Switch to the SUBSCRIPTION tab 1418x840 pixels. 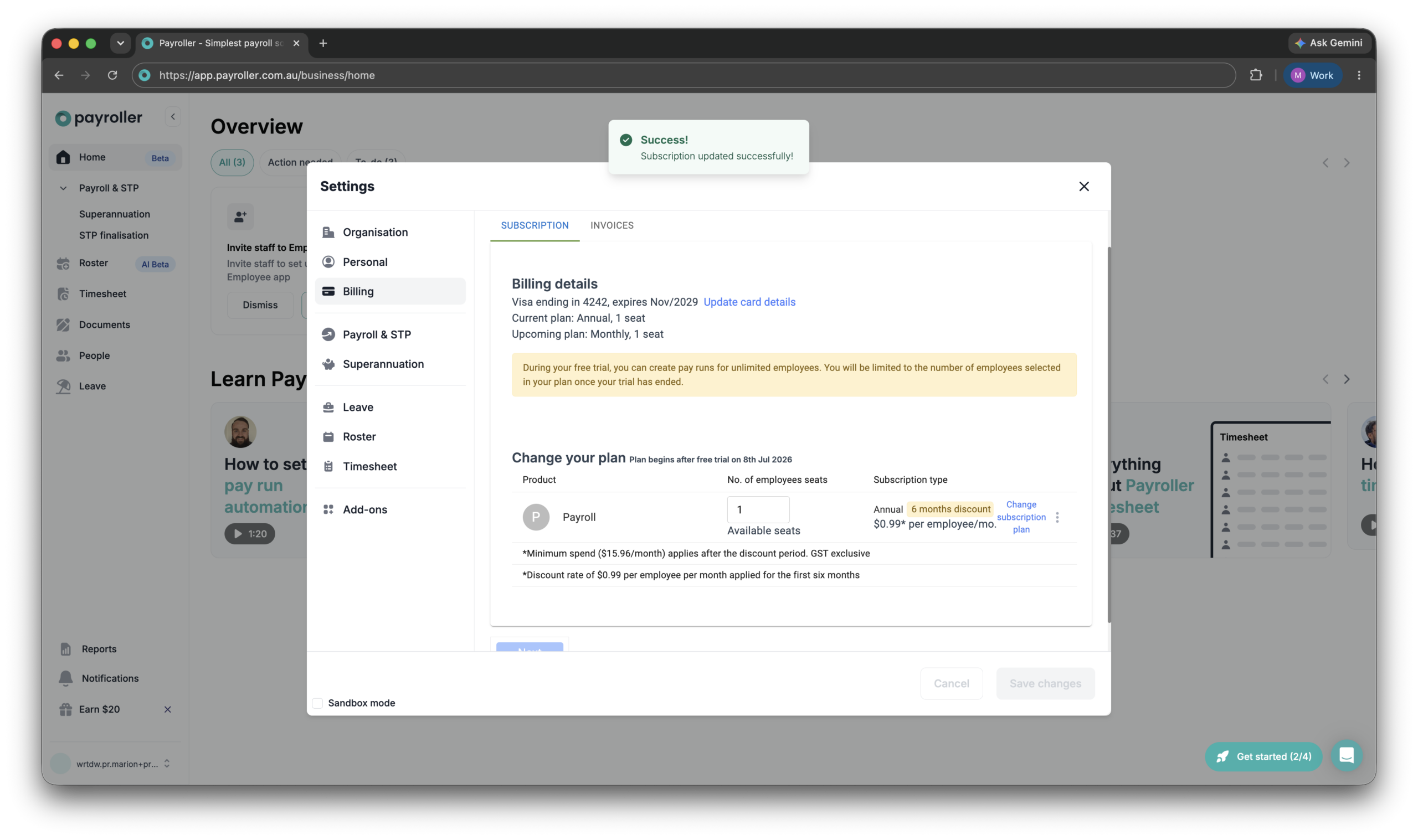535,225
